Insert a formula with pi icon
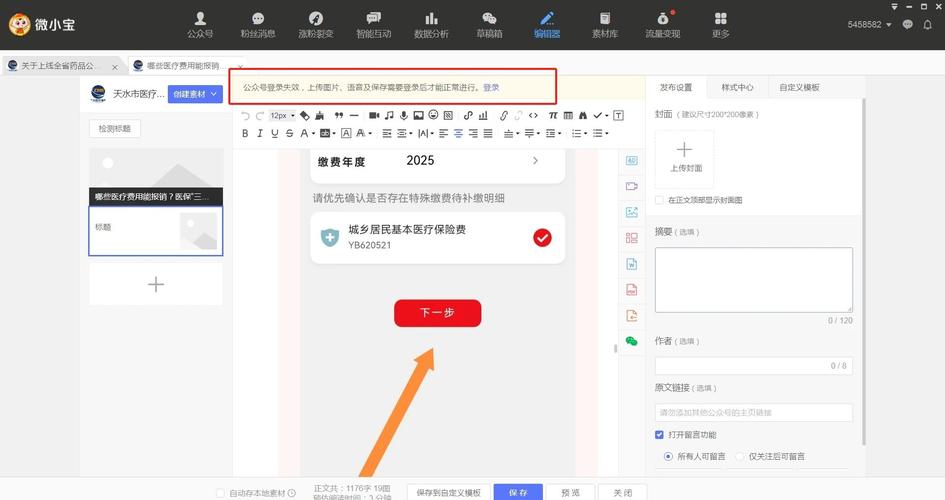This screenshot has height=500, width=945. pos(553,116)
